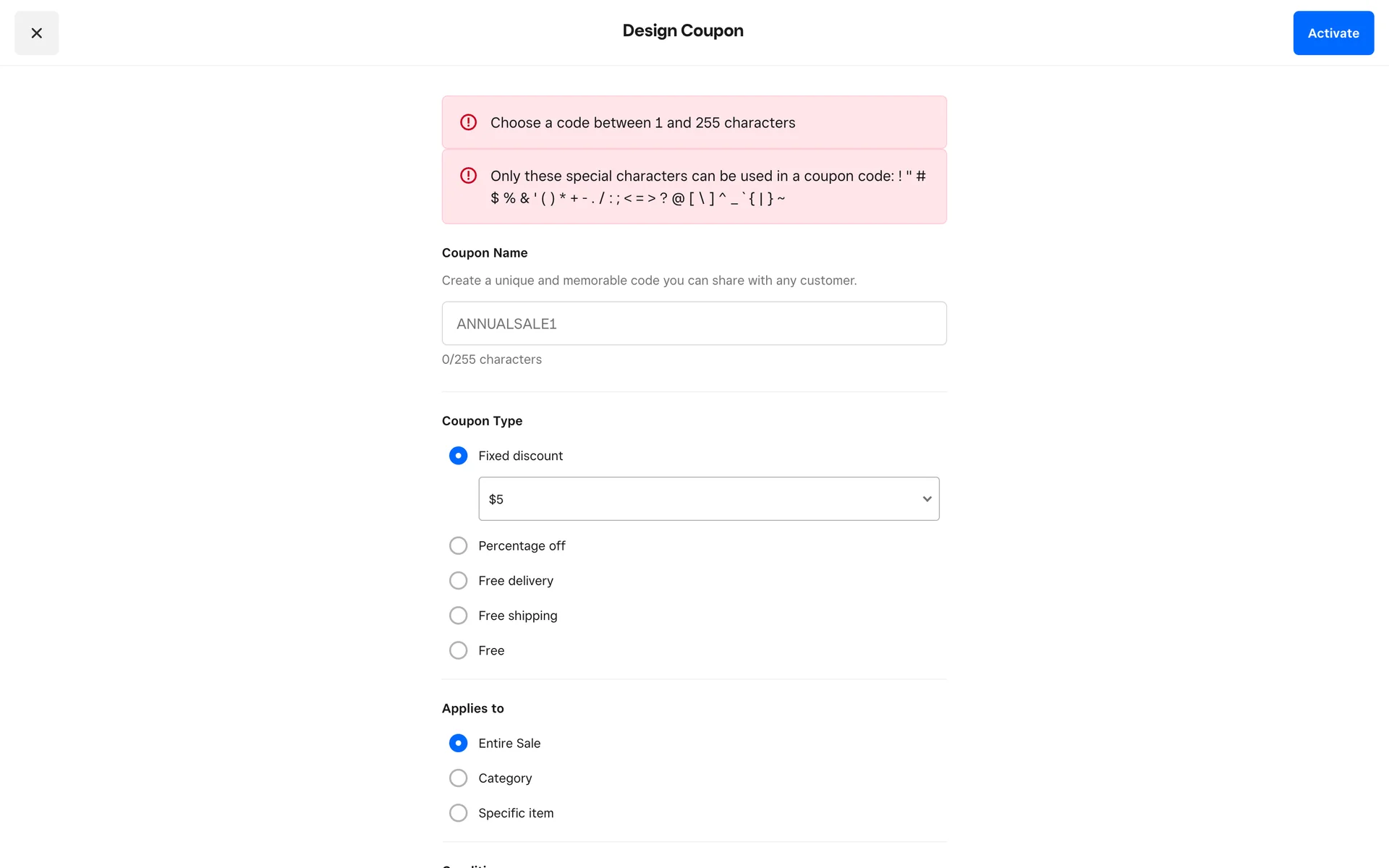
Task: Click the code length error alert icon
Action: (x=468, y=122)
